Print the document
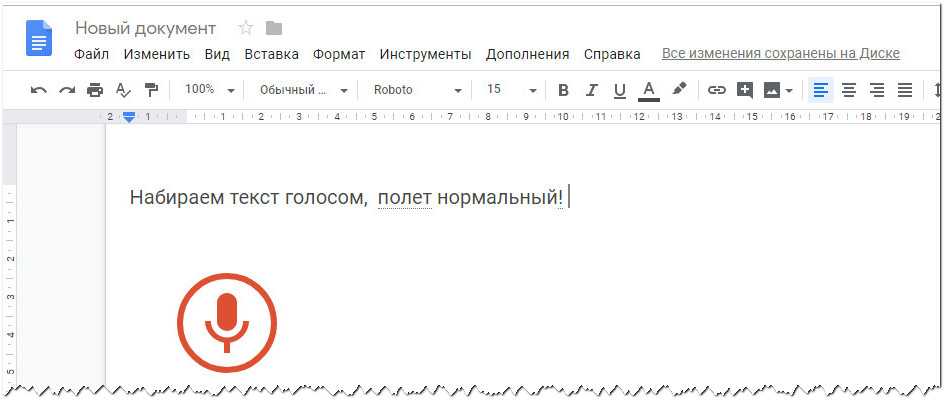 (x=95, y=90)
